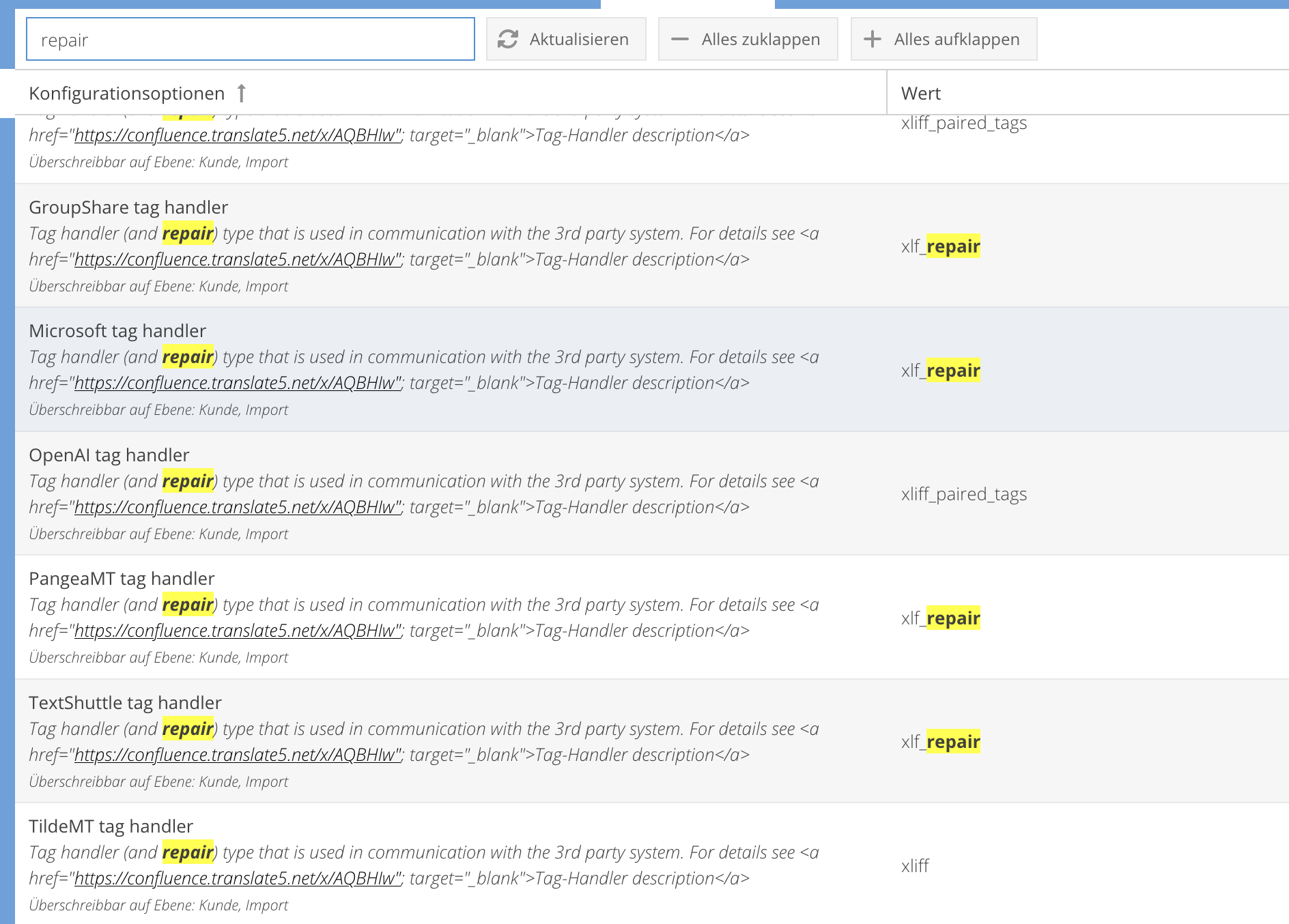The image size is (1289, 924).
Task: Open confluence link in OpenAI tag handler
Action: [x=237, y=508]
